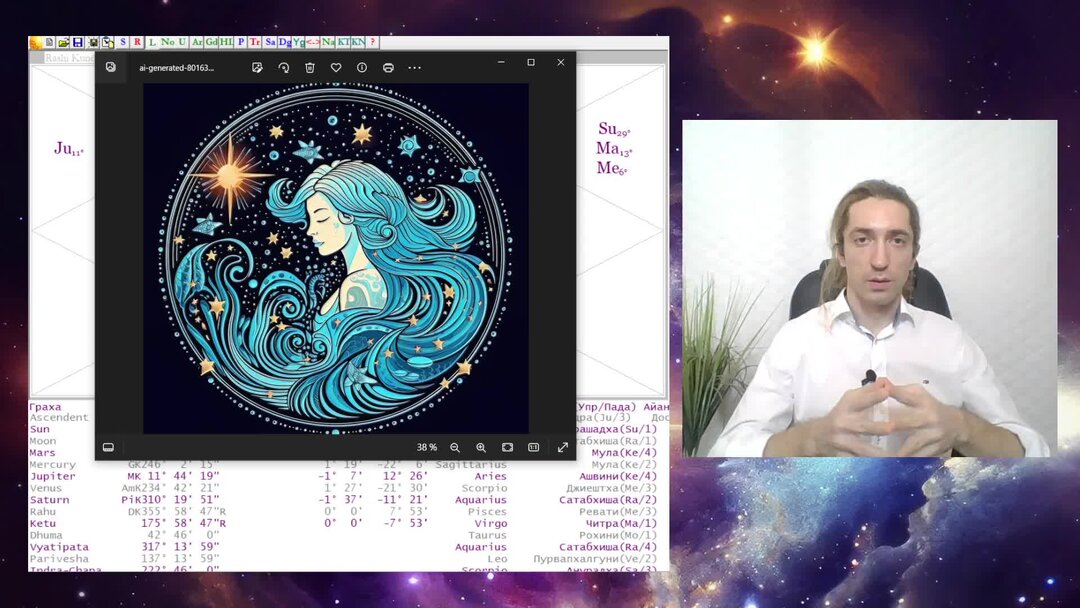Click the HI toolbar button

pos(226,42)
